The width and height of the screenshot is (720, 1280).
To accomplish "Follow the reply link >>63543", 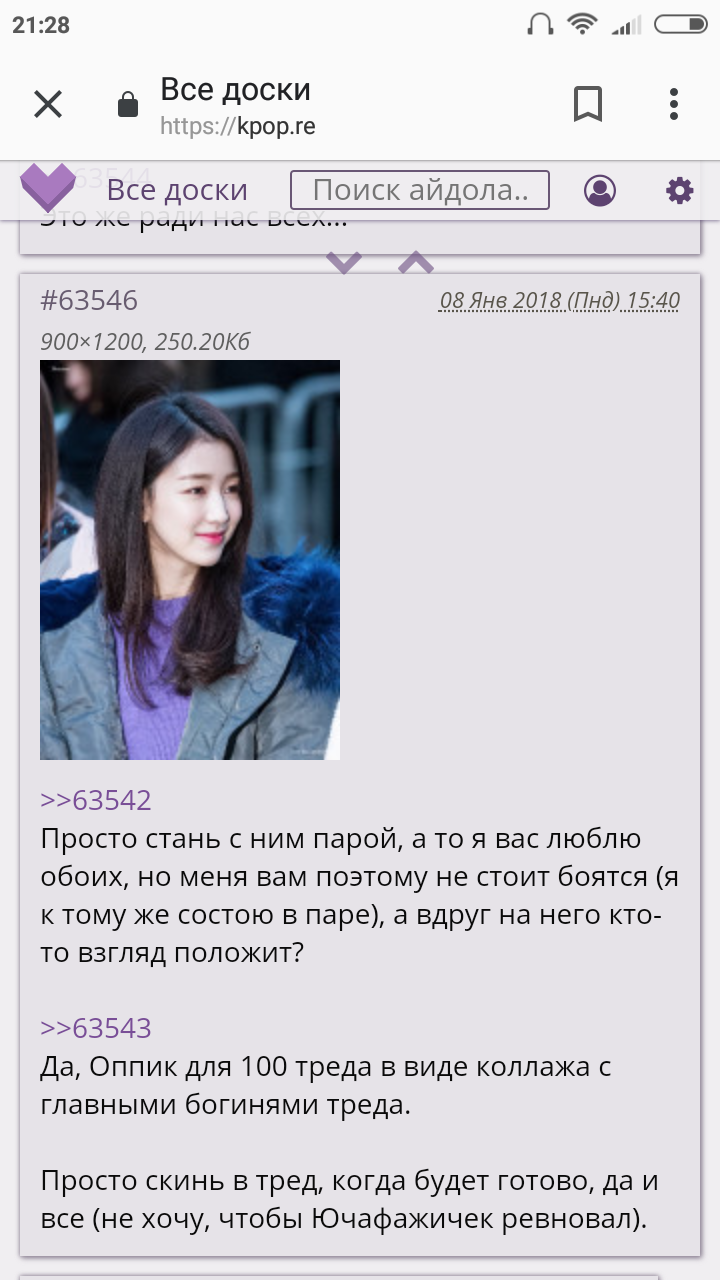I will (96, 1028).
